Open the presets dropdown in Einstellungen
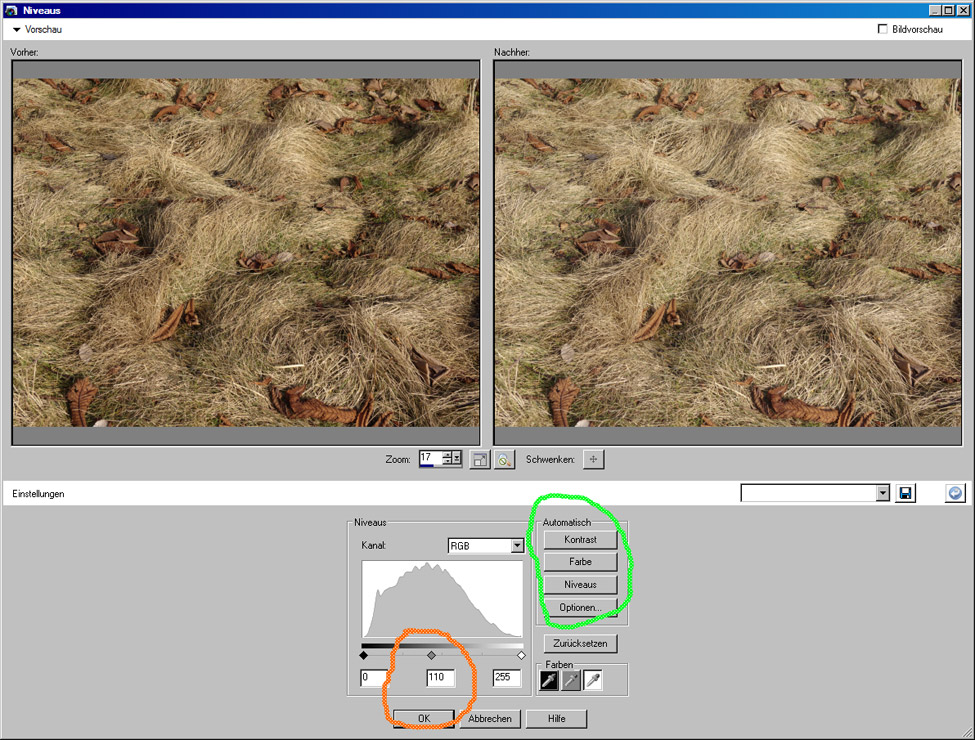This screenshot has width=975, height=740. tap(882, 493)
